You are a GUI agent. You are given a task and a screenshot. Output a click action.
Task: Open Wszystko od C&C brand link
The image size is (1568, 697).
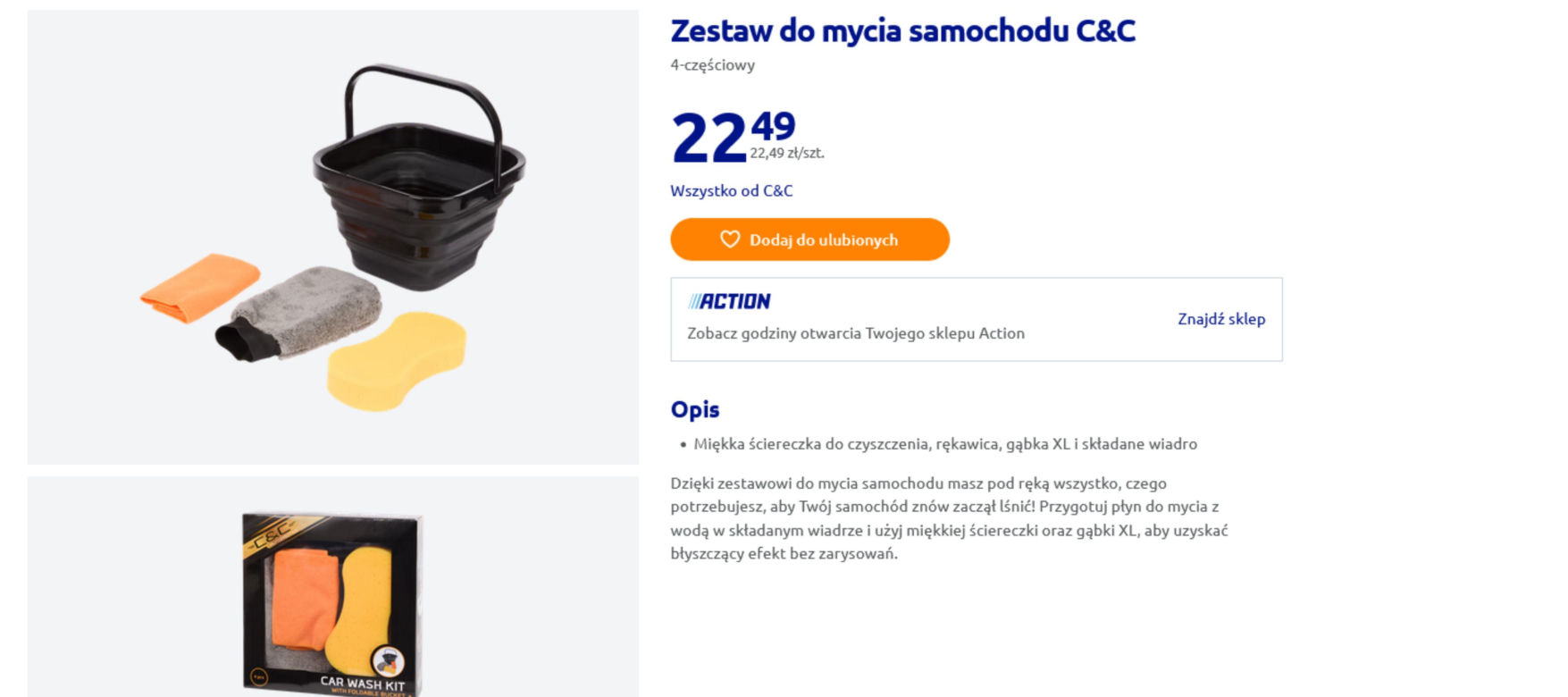[x=732, y=190]
